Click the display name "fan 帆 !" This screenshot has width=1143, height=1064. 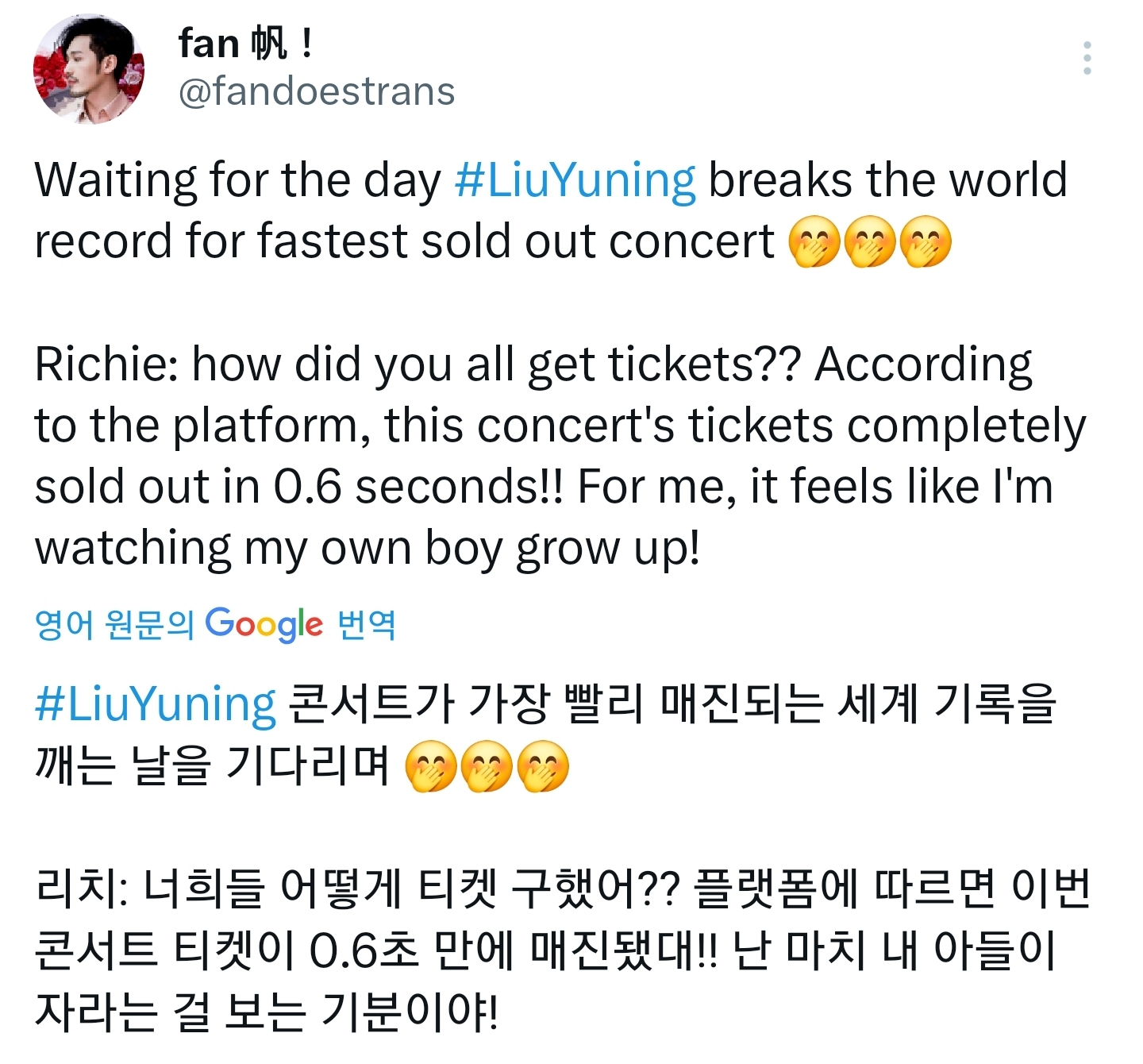tap(246, 43)
